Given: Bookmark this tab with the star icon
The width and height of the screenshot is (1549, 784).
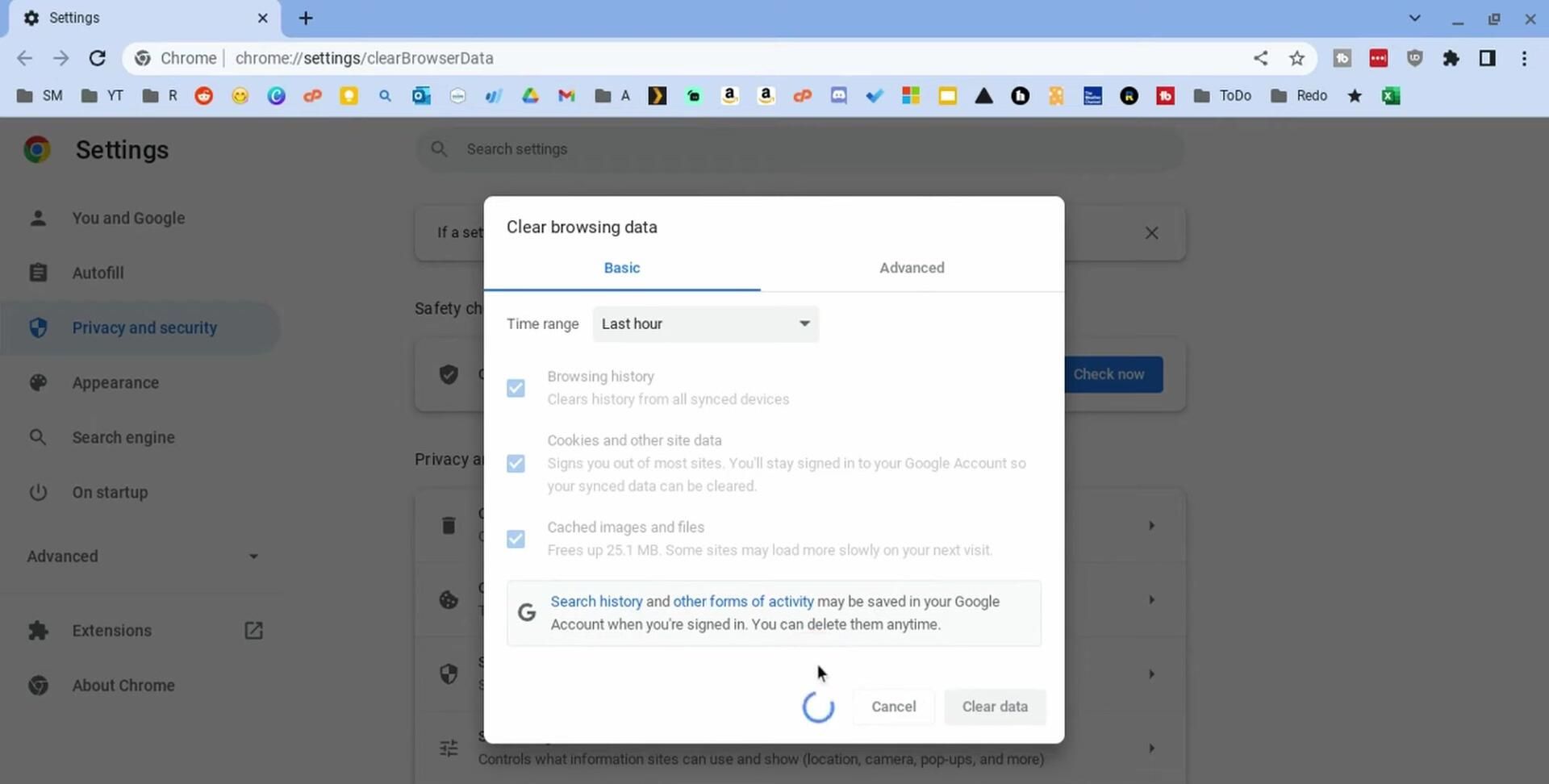Looking at the screenshot, I should pyautogui.click(x=1296, y=58).
